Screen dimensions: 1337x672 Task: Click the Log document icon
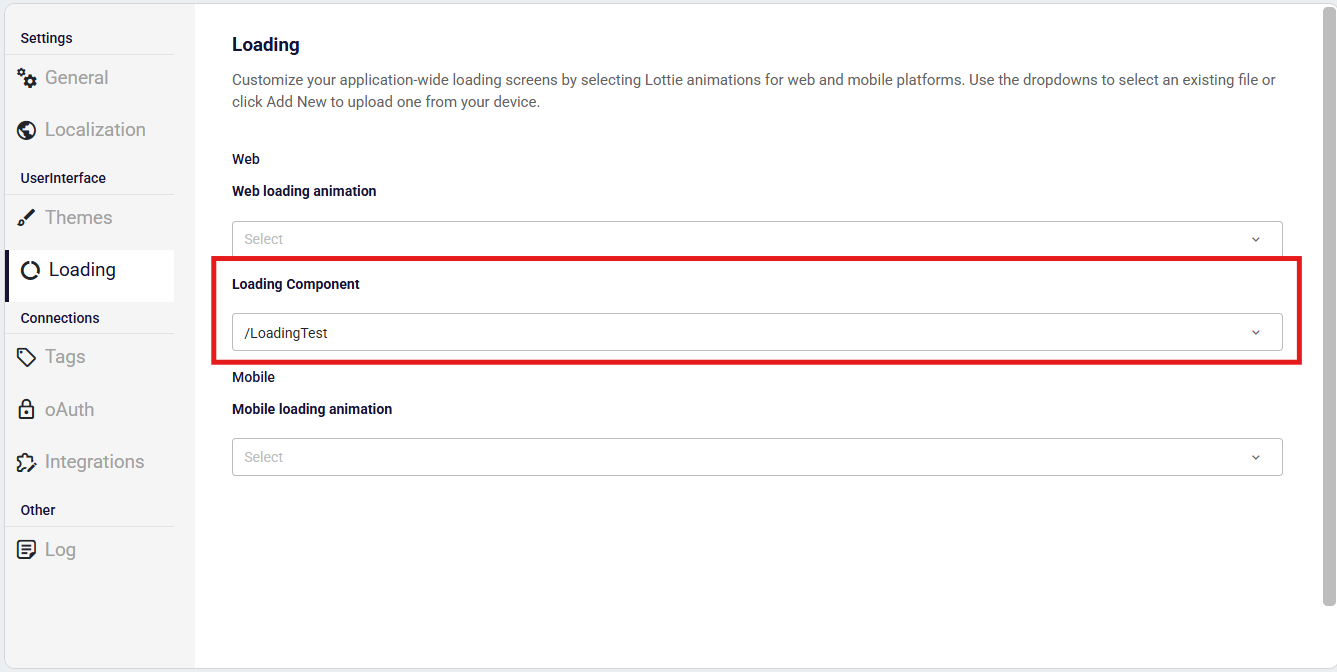(x=27, y=550)
